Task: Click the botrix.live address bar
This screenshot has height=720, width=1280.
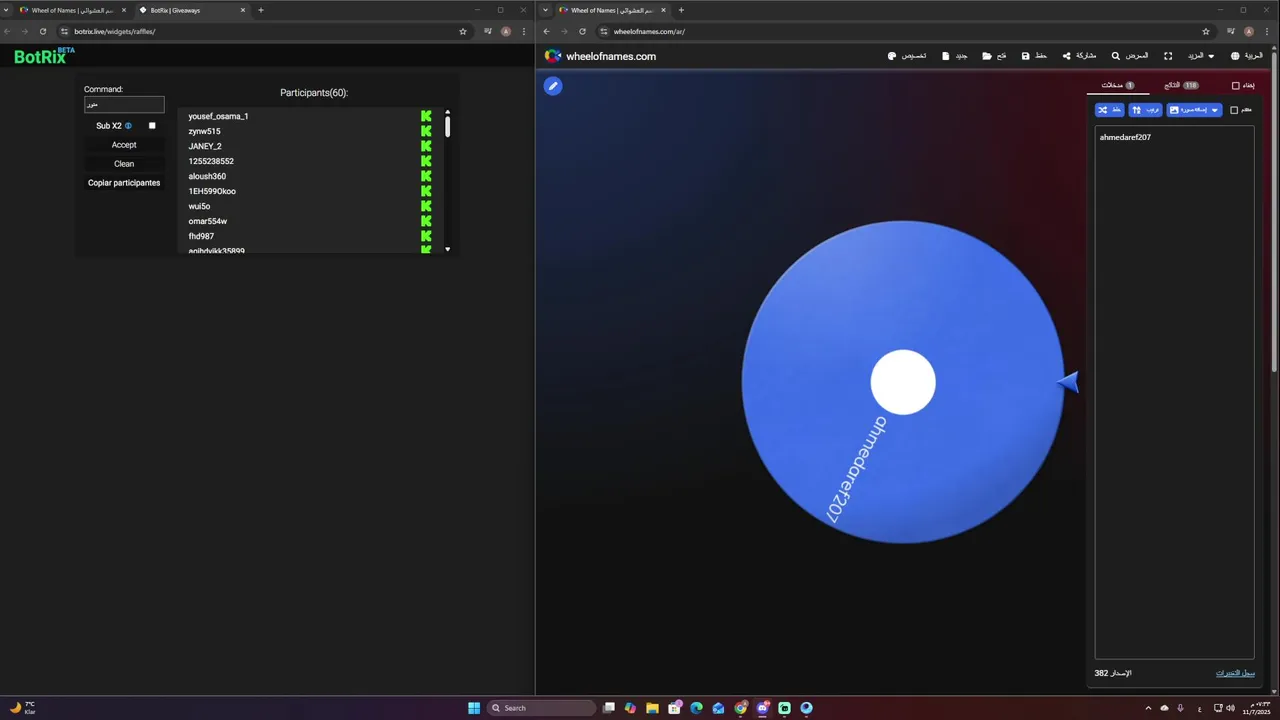Action: coord(264,31)
